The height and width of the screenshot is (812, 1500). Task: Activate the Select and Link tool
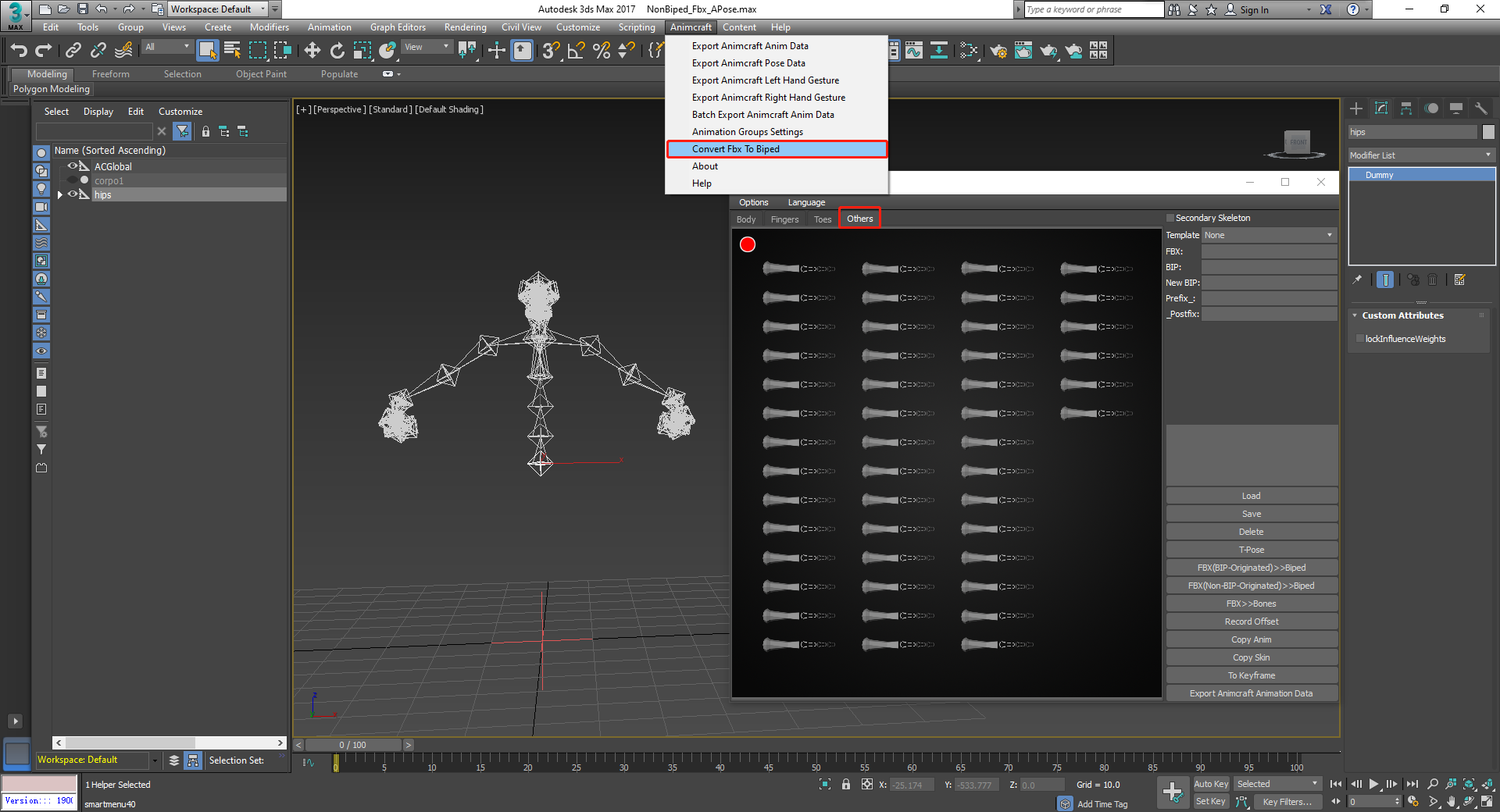[73, 51]
